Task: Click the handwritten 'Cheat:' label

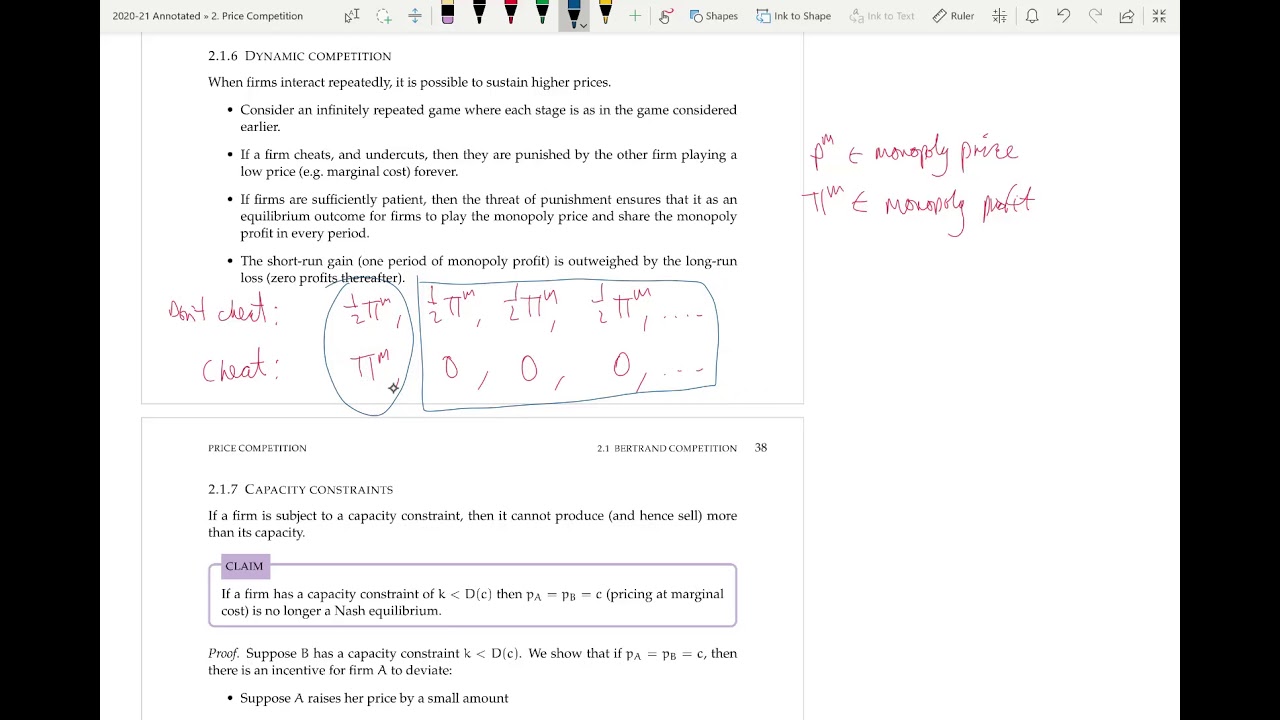Action: pos(240,369)
